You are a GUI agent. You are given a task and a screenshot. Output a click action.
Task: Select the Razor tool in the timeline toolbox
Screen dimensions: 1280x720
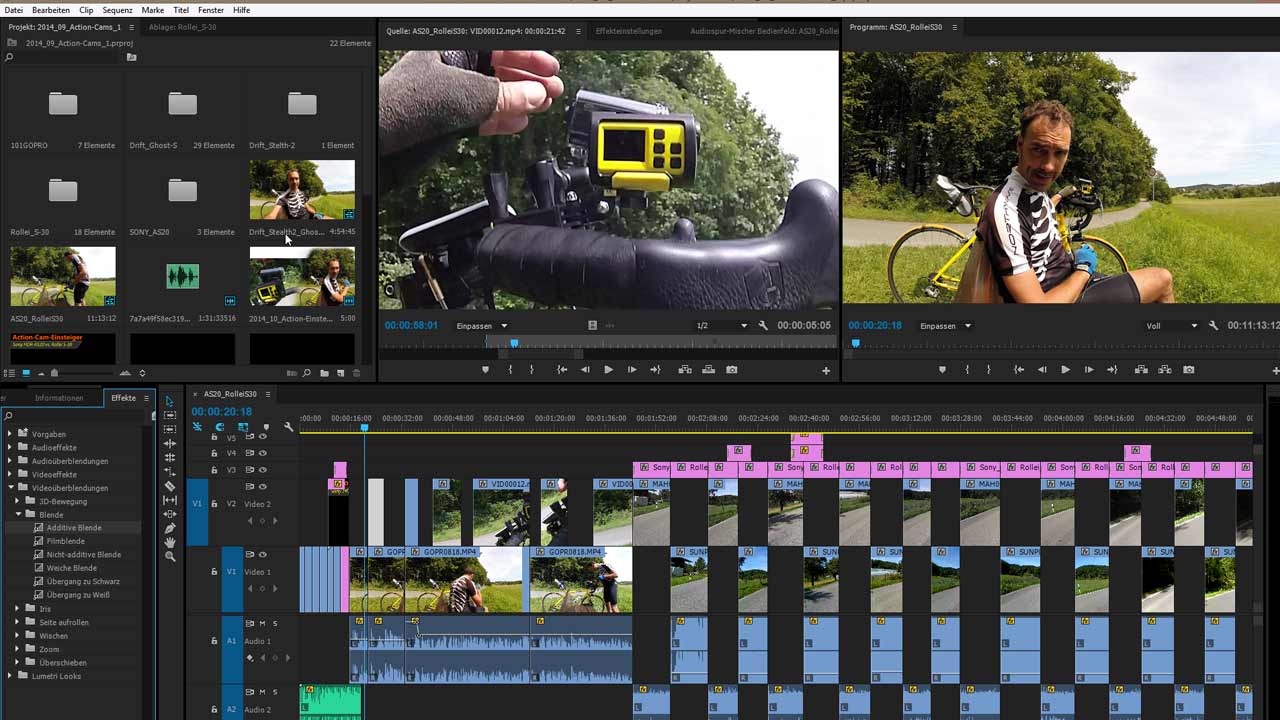point(170,486)
